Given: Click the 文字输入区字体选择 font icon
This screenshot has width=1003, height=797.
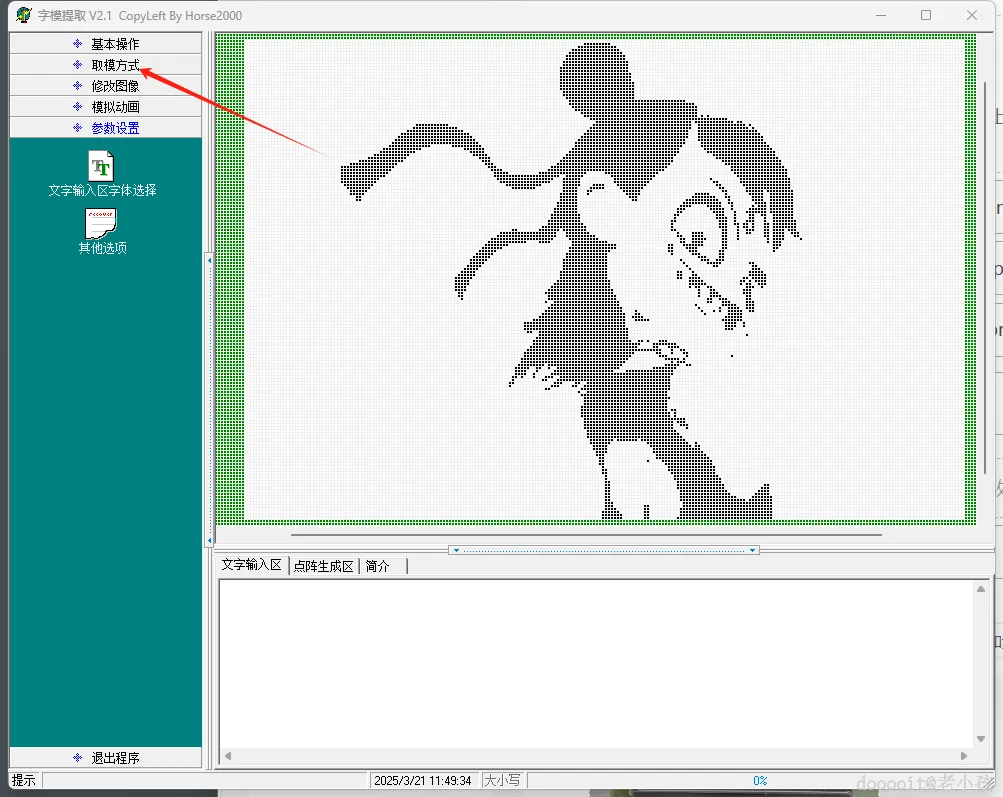Looking at the screenshot, I should [x=101, y=166].
